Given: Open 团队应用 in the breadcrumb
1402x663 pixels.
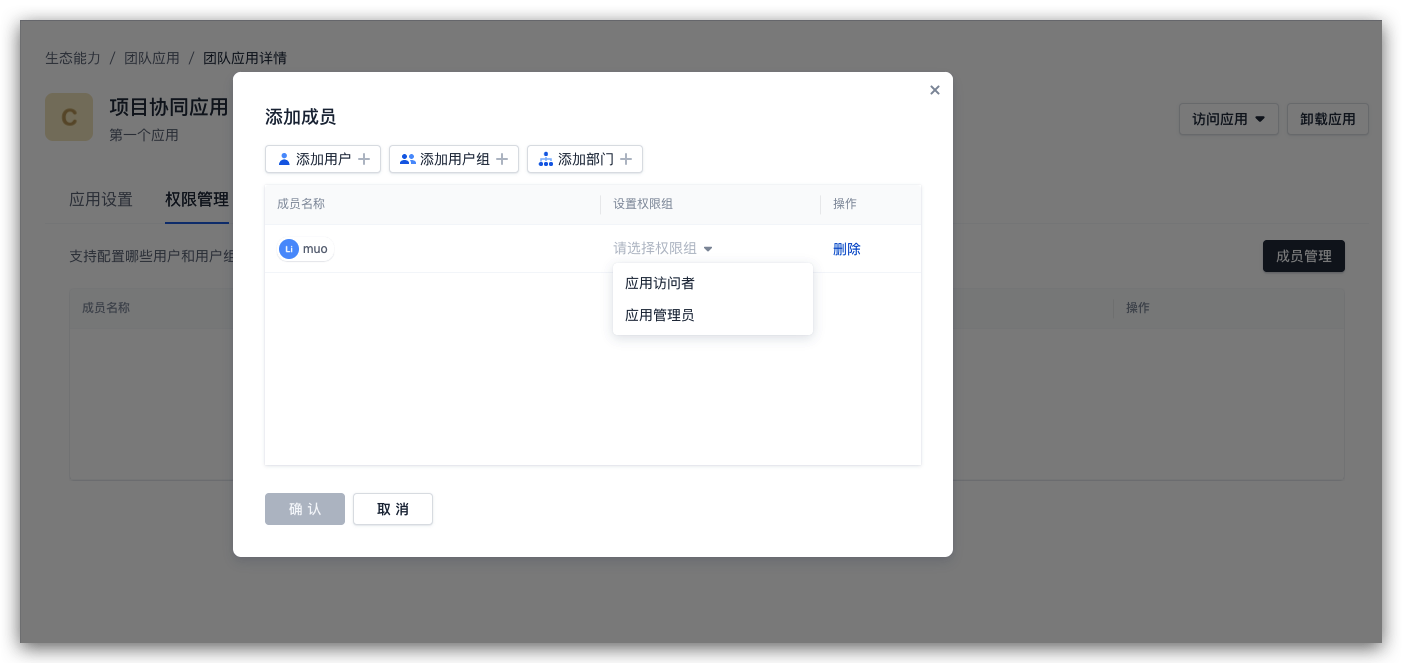Looking at the screenshot, I should [x=152, y=58].
